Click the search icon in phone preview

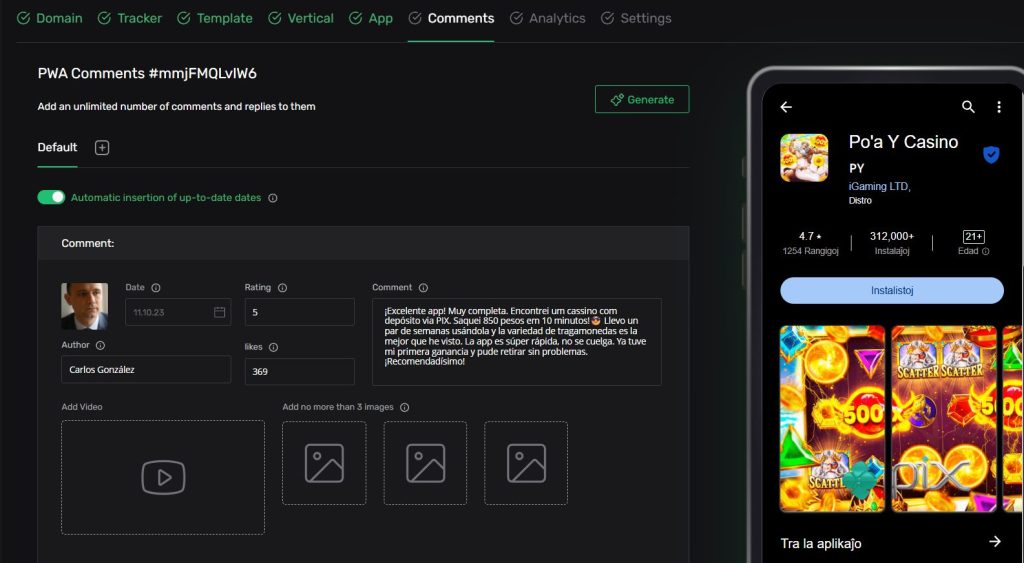pyautogui.click(x=968, y=107)
